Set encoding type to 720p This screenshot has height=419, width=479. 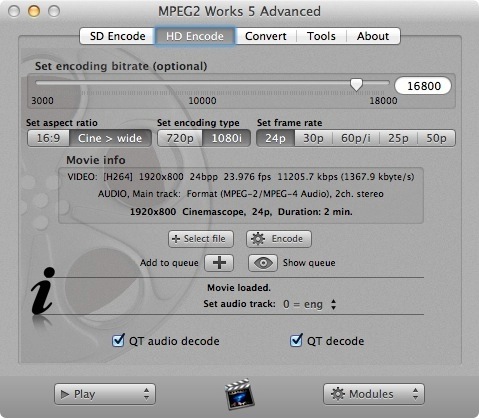(180, 138)
